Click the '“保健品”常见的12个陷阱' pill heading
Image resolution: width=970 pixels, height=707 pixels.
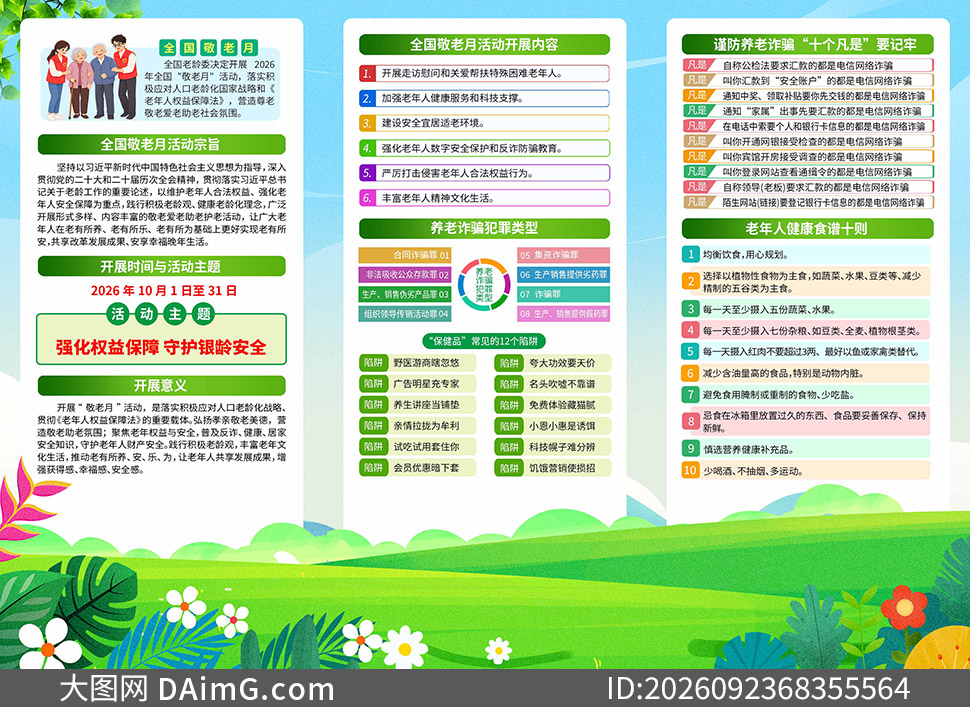[x=484, y=341]
